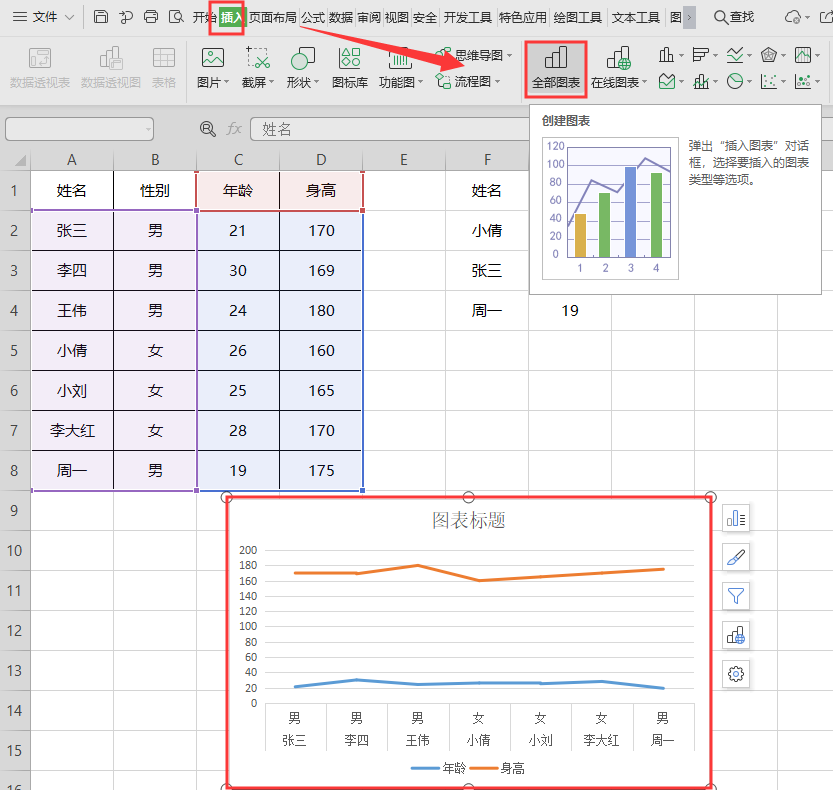
Task: Open the chart filter funnel button
Action: pyautogui.click(x=736, y=596)
